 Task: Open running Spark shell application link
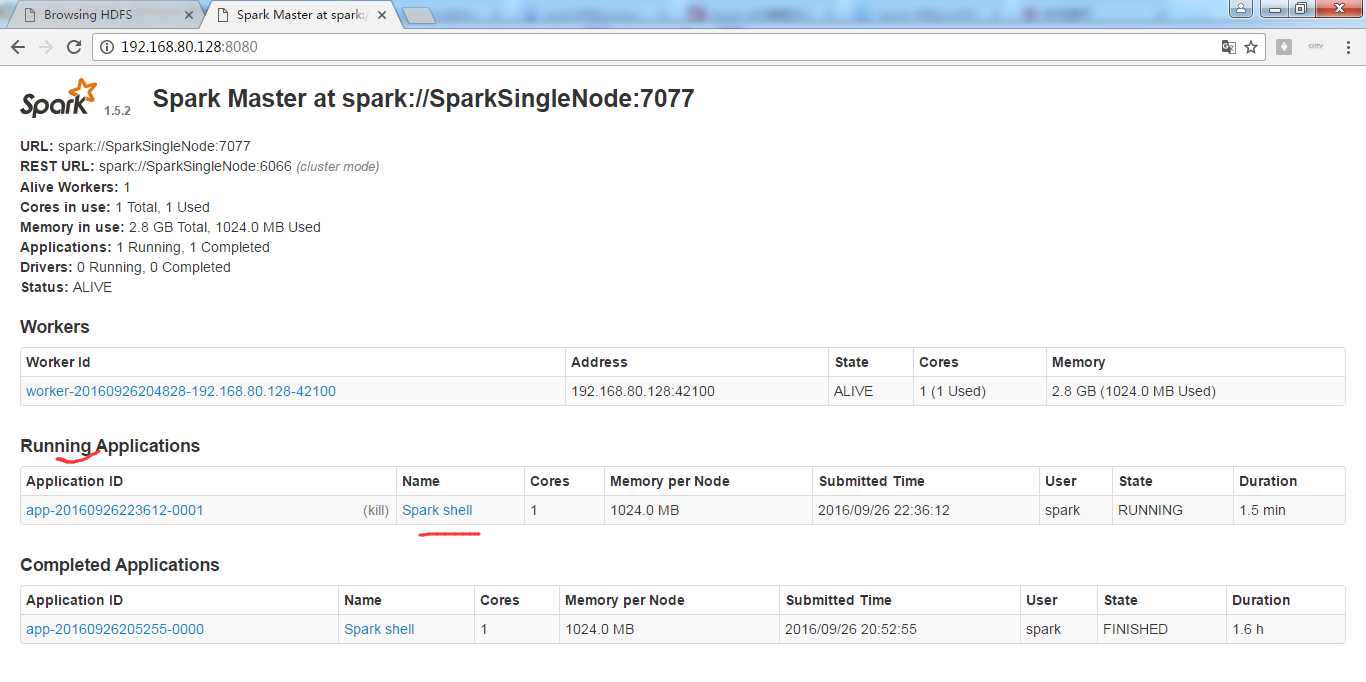point(437,510)
